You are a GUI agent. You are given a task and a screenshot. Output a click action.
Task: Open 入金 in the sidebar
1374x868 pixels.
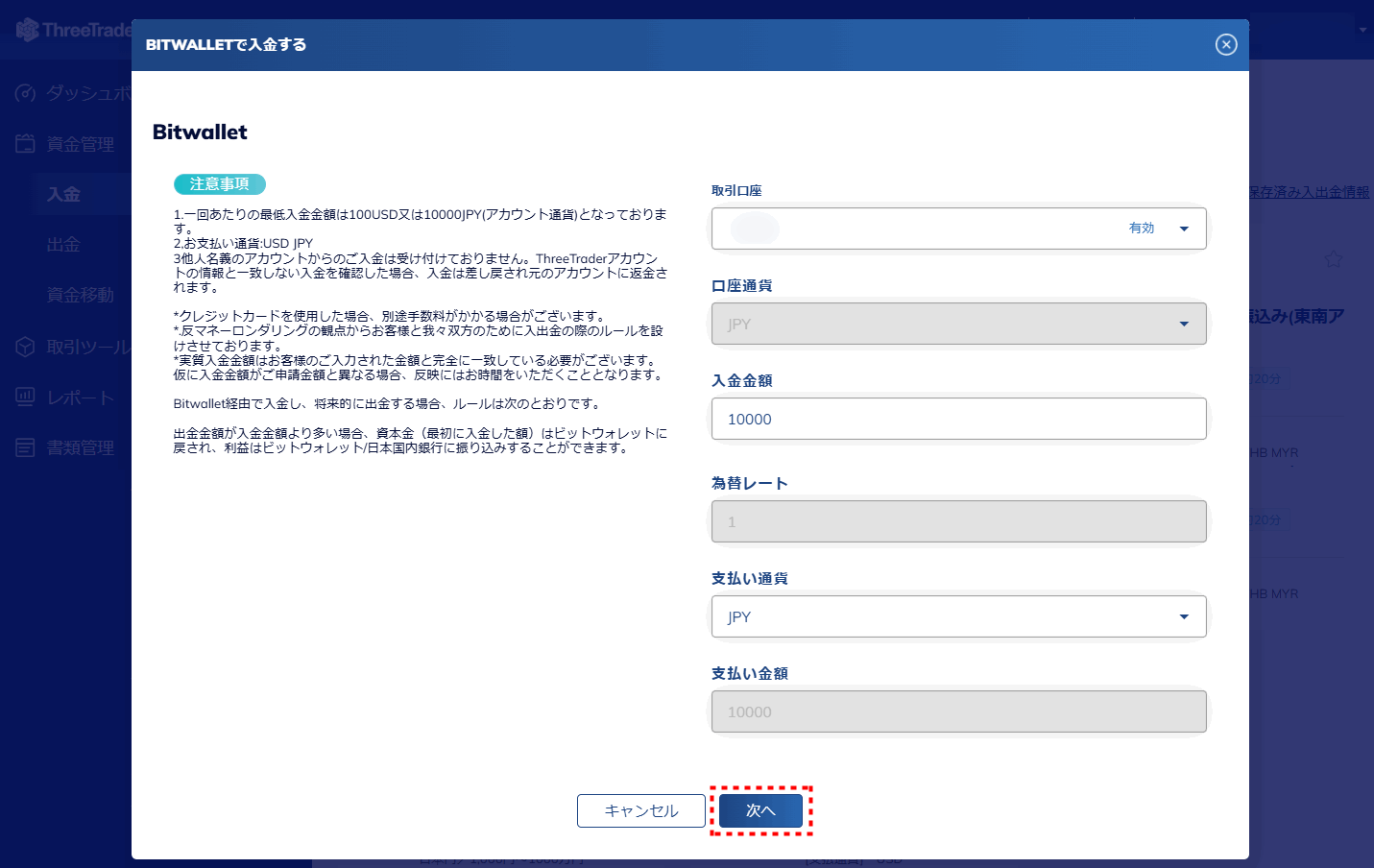tap(63, 194)
